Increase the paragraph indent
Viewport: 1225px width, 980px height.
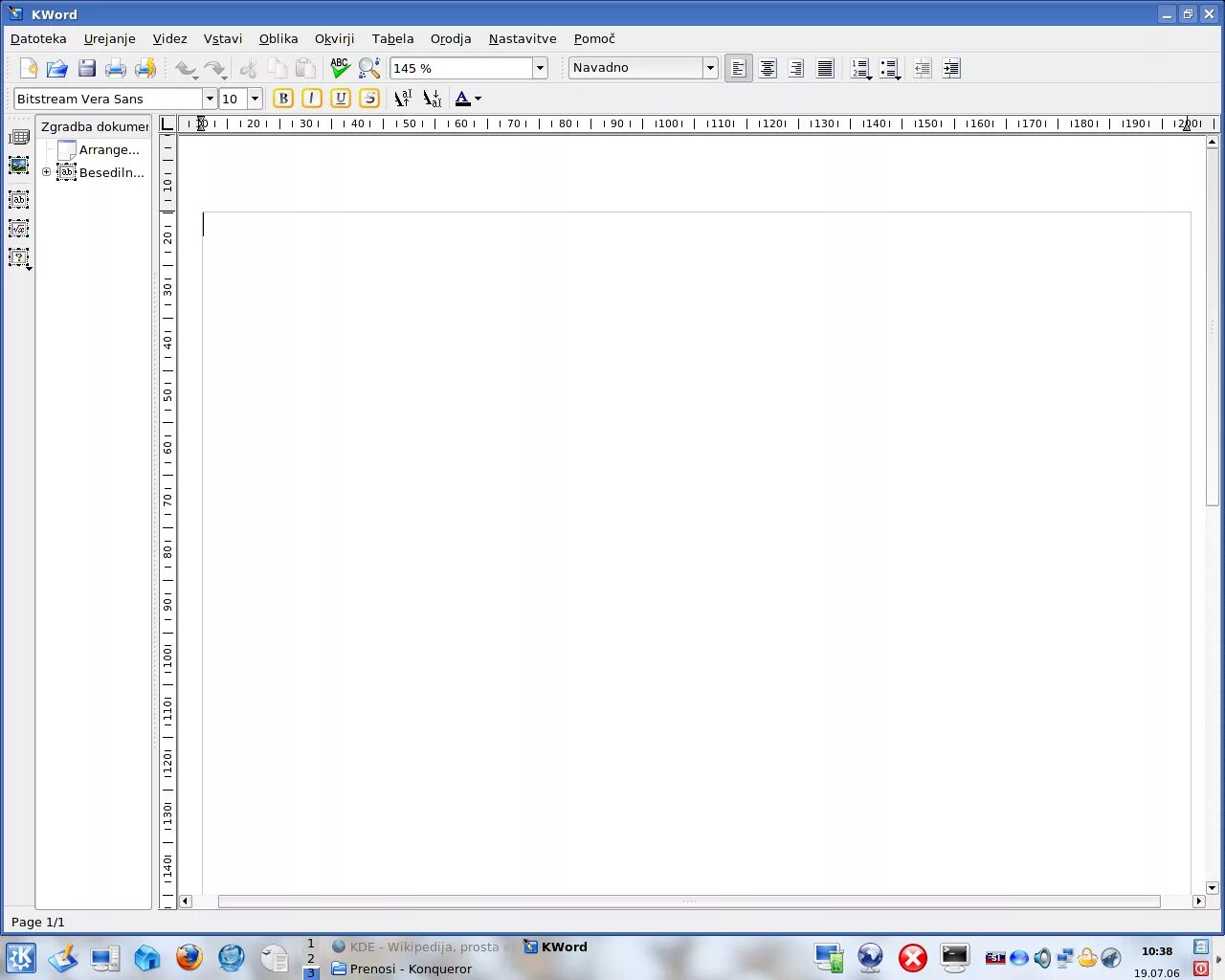[950, 68]
